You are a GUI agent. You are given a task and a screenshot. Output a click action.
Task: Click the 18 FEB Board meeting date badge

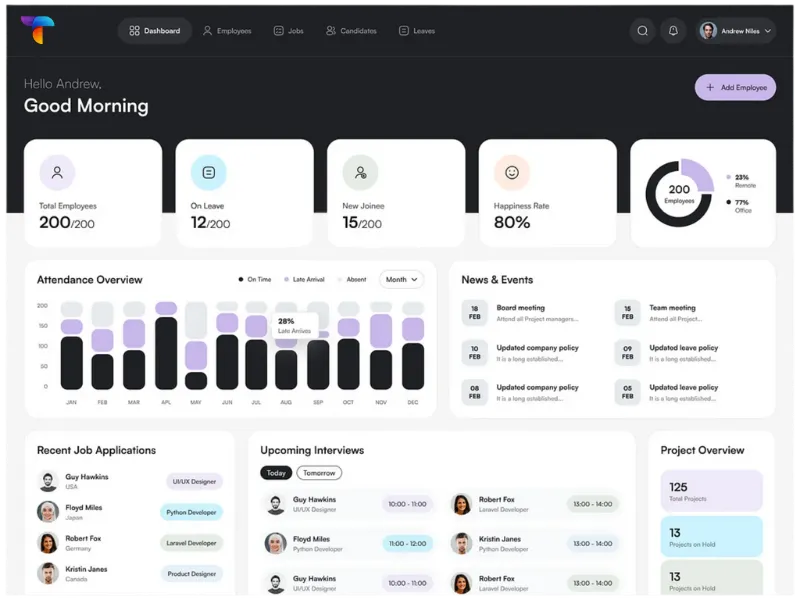474,313
